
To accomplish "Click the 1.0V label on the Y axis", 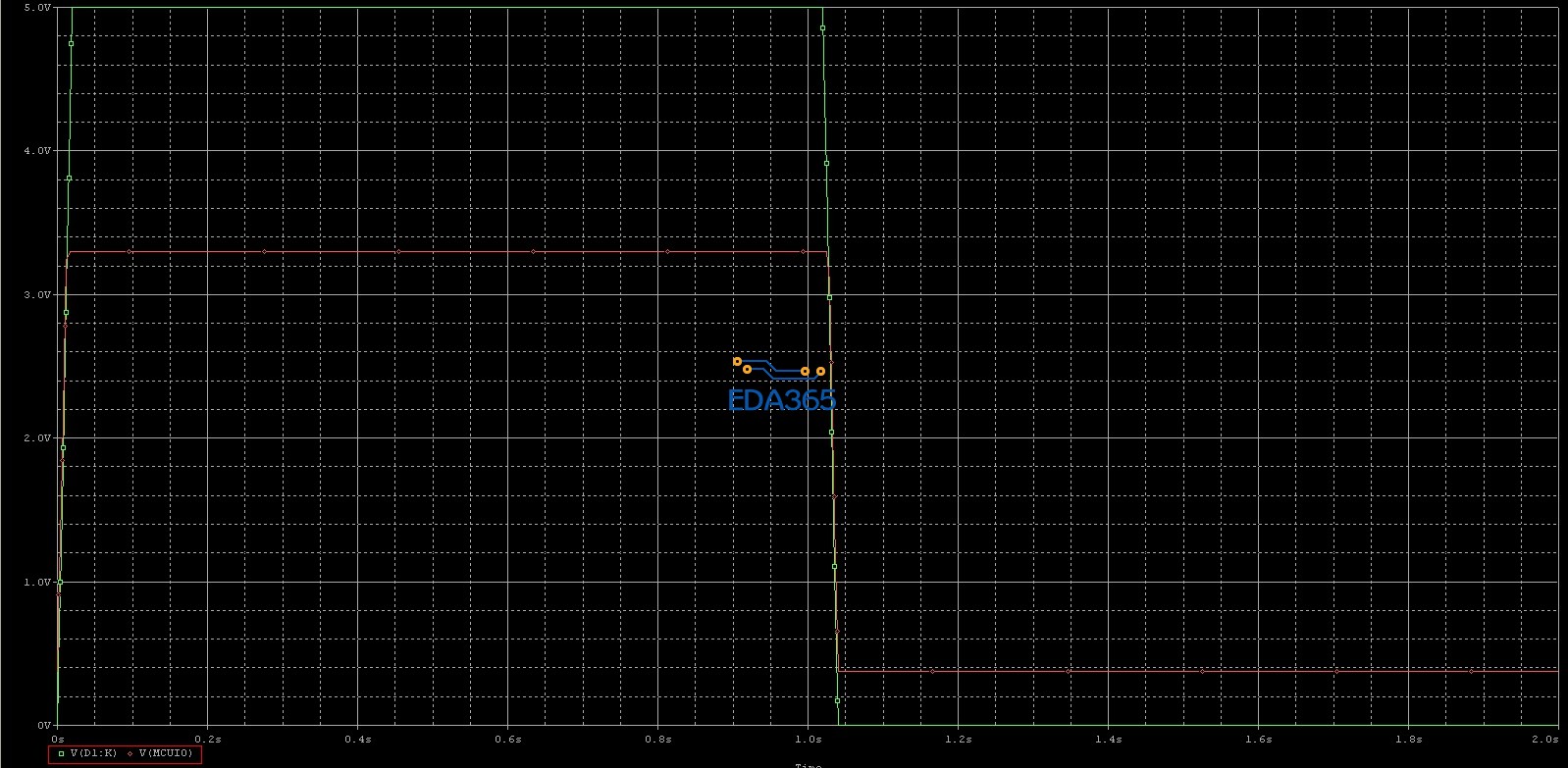I will pos(37,582).
